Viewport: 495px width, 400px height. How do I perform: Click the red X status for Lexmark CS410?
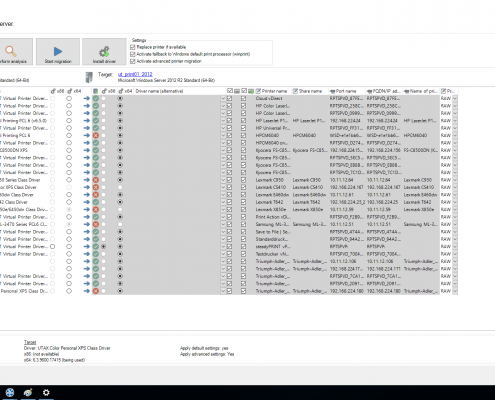[96, 187]
